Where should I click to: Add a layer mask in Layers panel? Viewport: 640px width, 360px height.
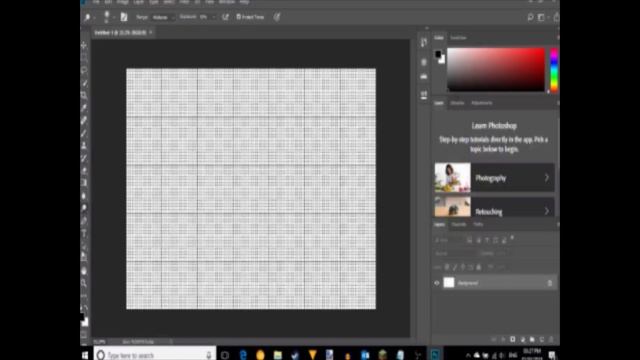coord(513,339)
